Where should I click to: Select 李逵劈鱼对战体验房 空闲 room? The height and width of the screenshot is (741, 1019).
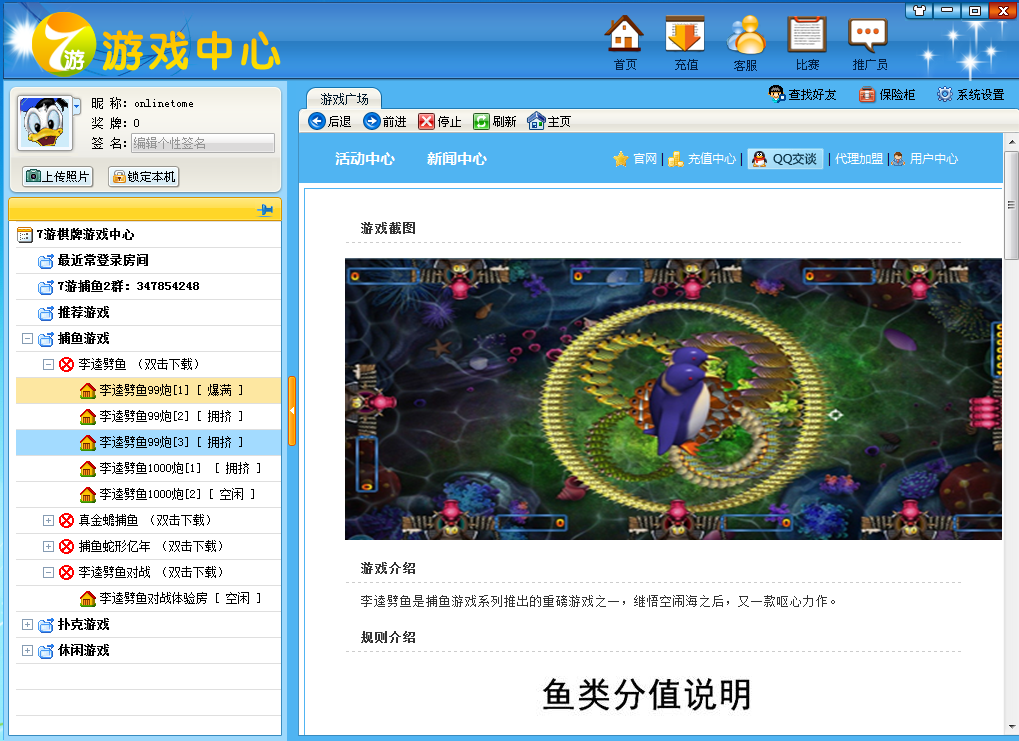[148, 598]
